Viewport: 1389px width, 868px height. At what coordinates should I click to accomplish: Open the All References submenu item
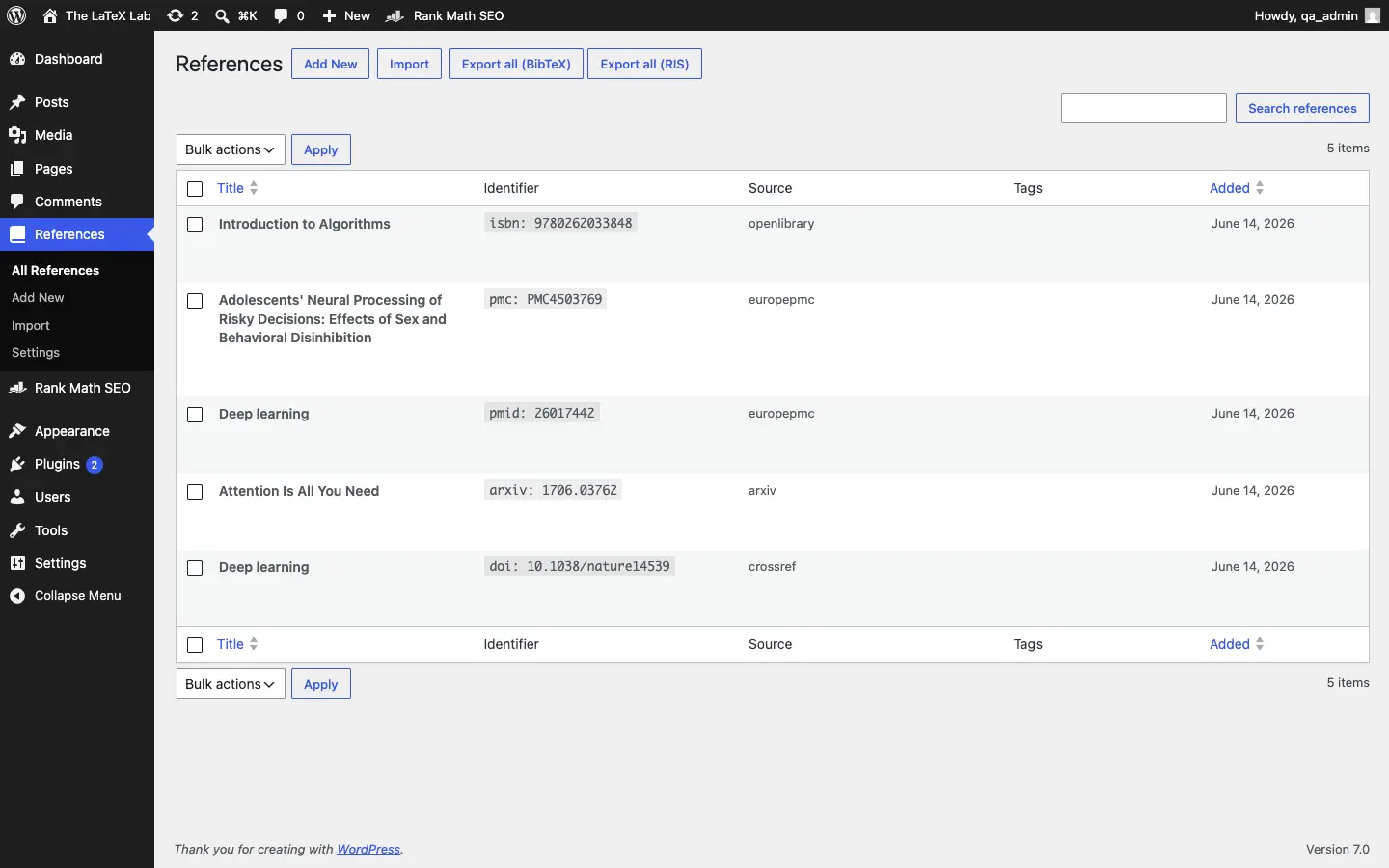[x=56, y=270]
